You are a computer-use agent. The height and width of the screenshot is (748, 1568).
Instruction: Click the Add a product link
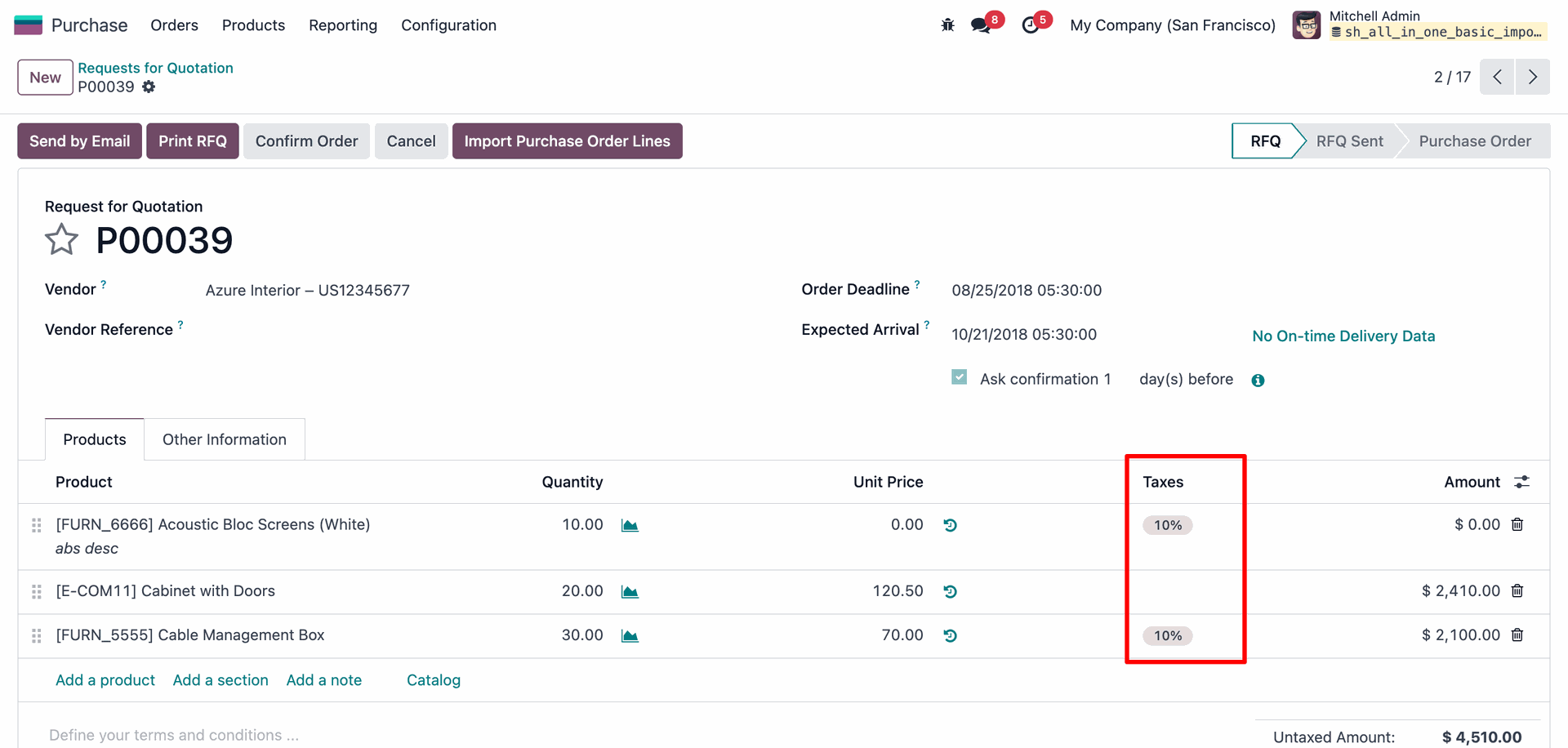(x=105, y=680)
